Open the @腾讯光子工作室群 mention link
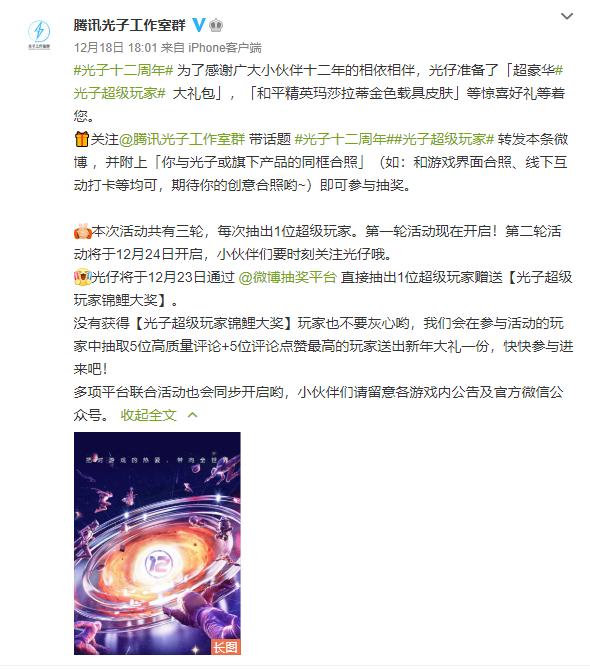590x669 pixels. [x=182, y=139]
